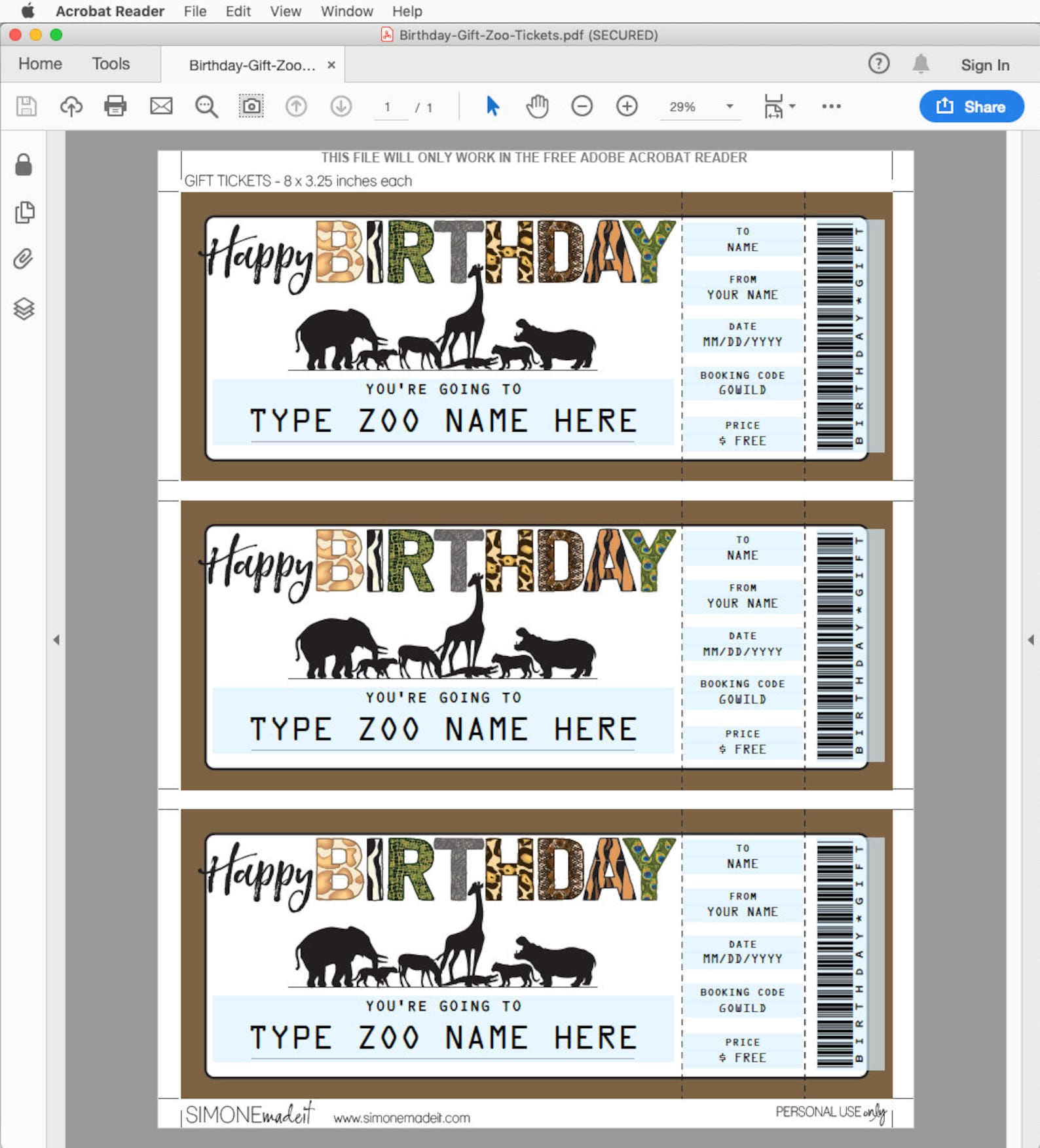Edit second ticket's $ FREE price field
Viewport: 1040px width, 1148px height.
pyautogui.click(x=743, y=749)
